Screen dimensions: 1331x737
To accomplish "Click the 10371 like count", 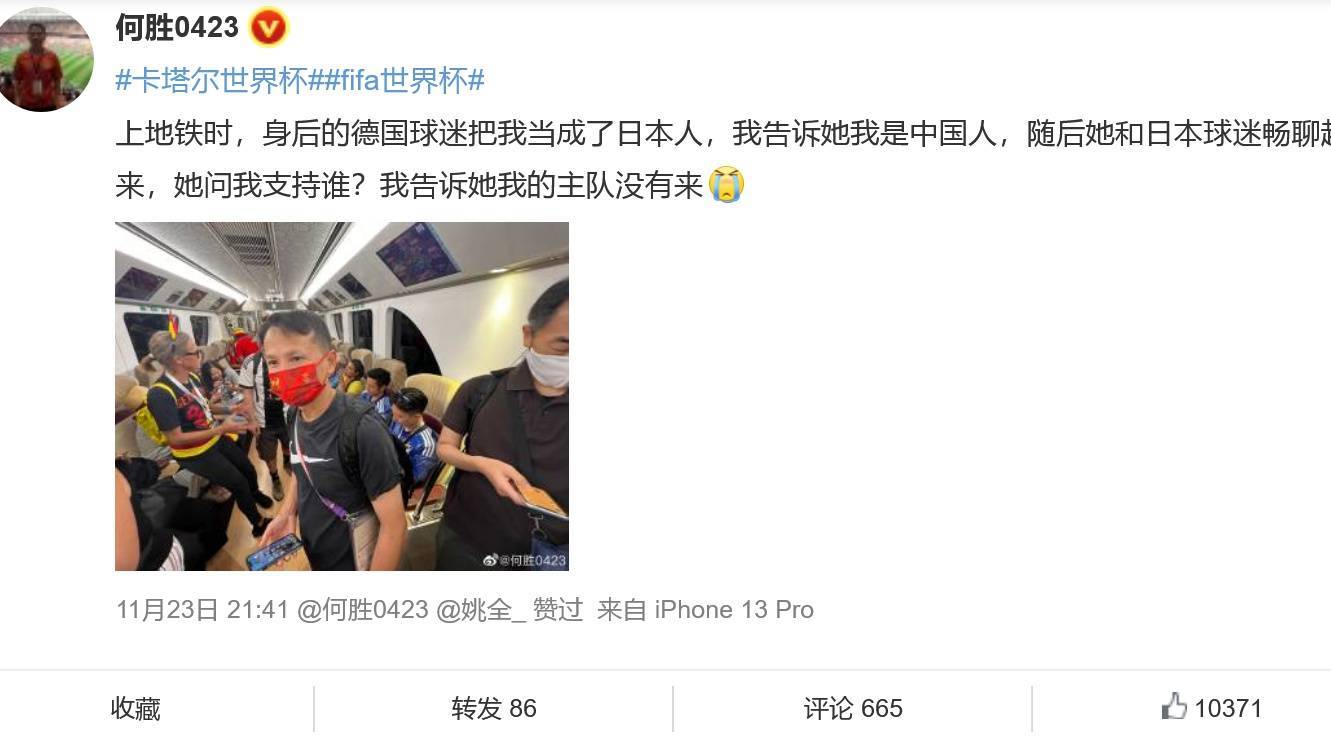I will (1228, 709).
